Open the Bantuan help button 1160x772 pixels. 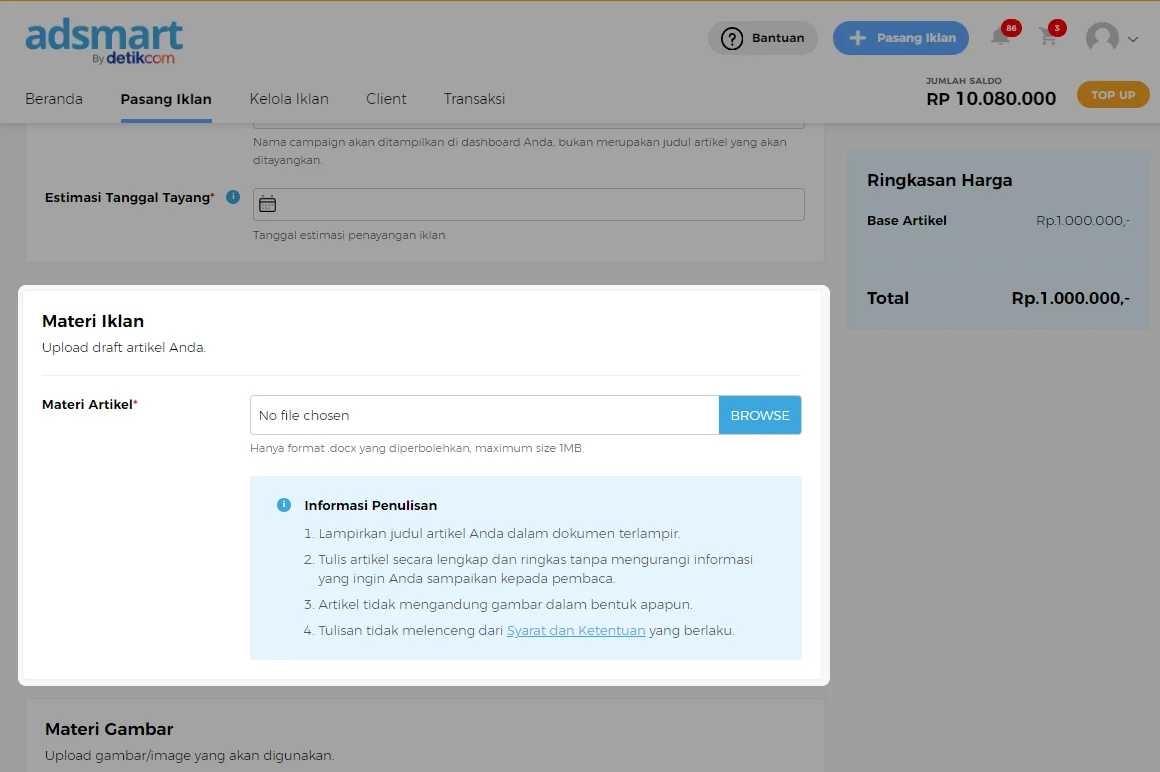pos(763,38)
